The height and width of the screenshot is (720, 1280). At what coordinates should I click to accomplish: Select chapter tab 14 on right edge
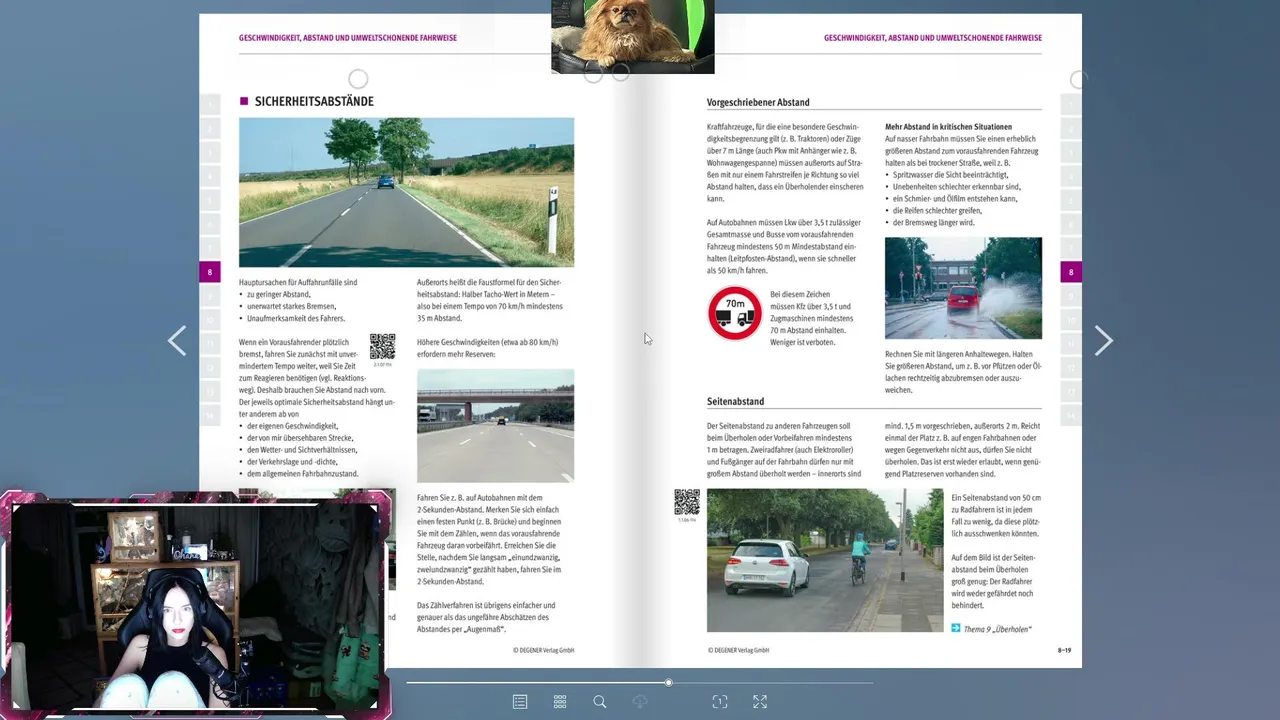[x=1071, y=414]
